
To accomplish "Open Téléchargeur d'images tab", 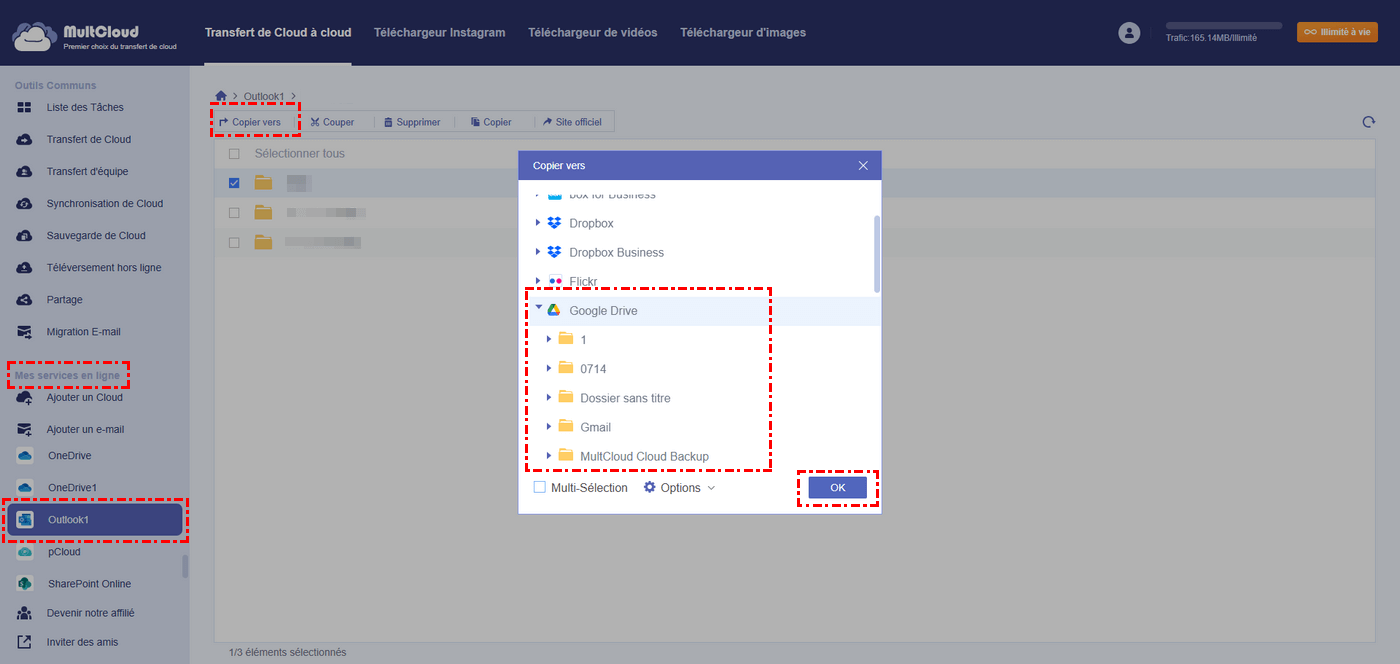I will 743,32.
